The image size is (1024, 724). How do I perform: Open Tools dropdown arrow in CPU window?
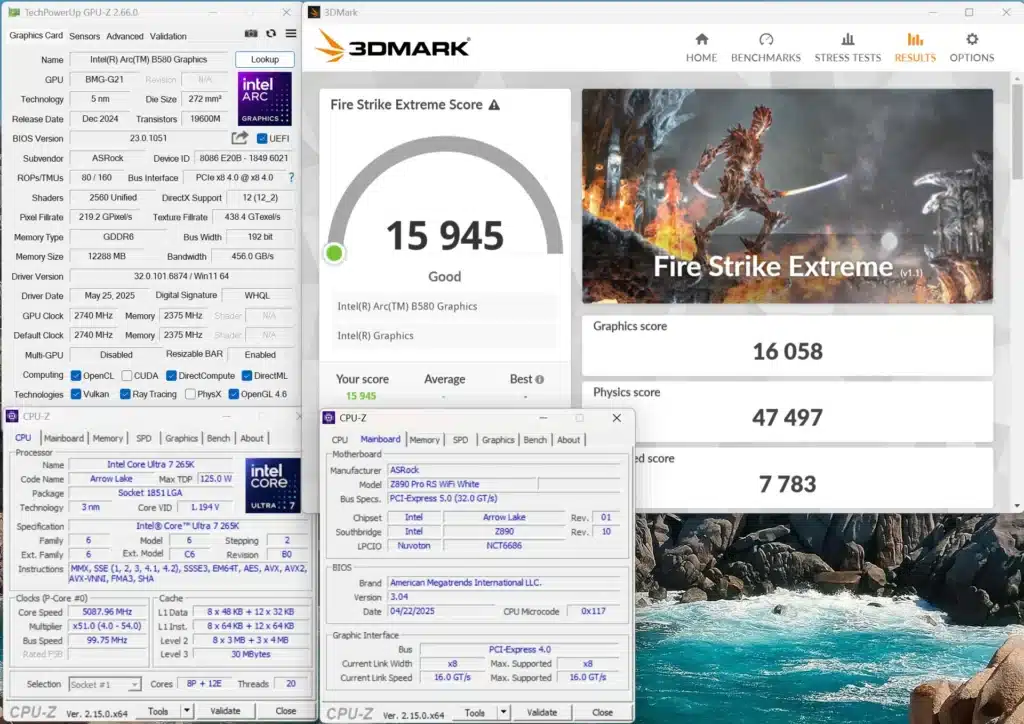(x=187, y=711)
